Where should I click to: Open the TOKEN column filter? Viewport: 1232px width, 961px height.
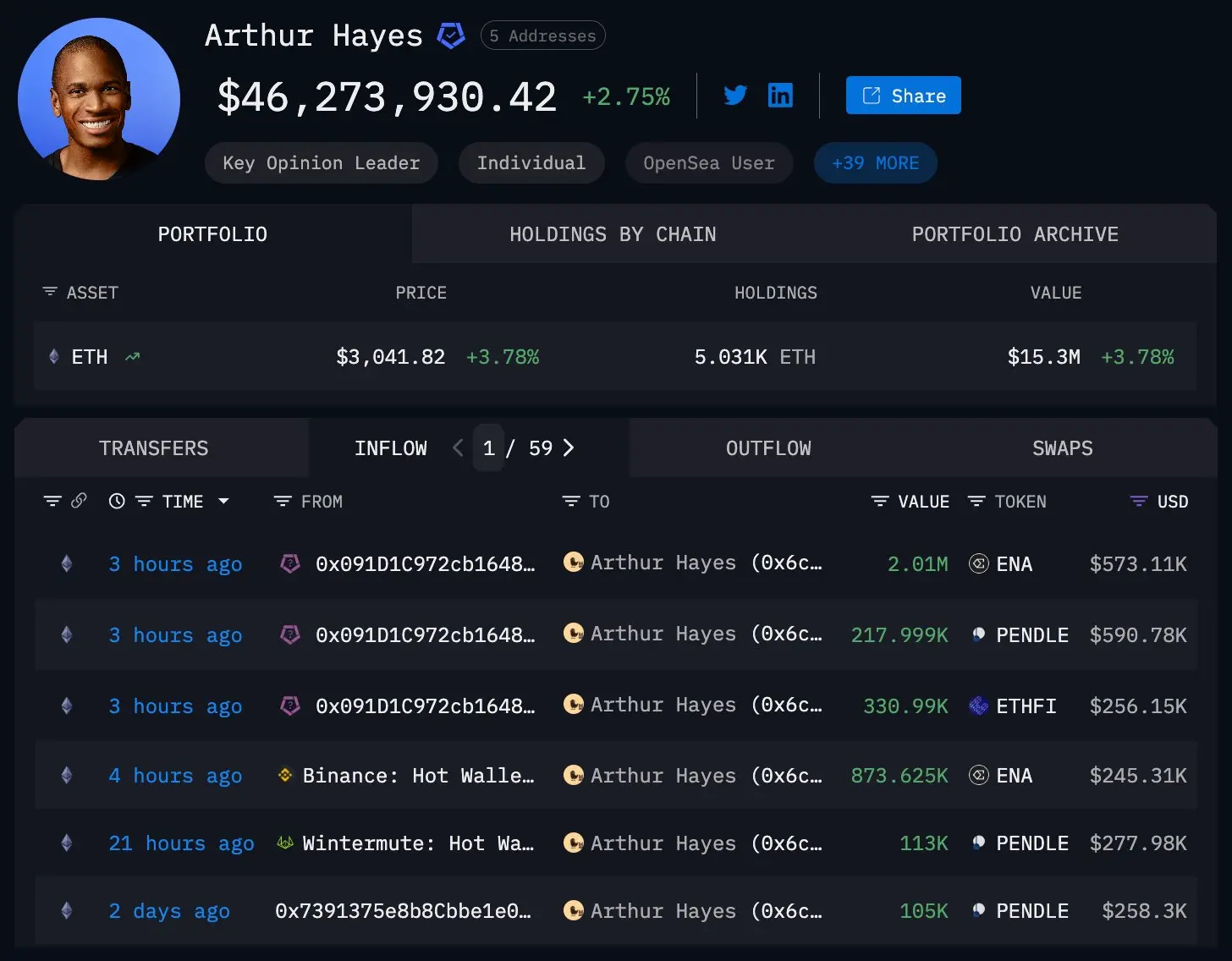coord(976,501)
